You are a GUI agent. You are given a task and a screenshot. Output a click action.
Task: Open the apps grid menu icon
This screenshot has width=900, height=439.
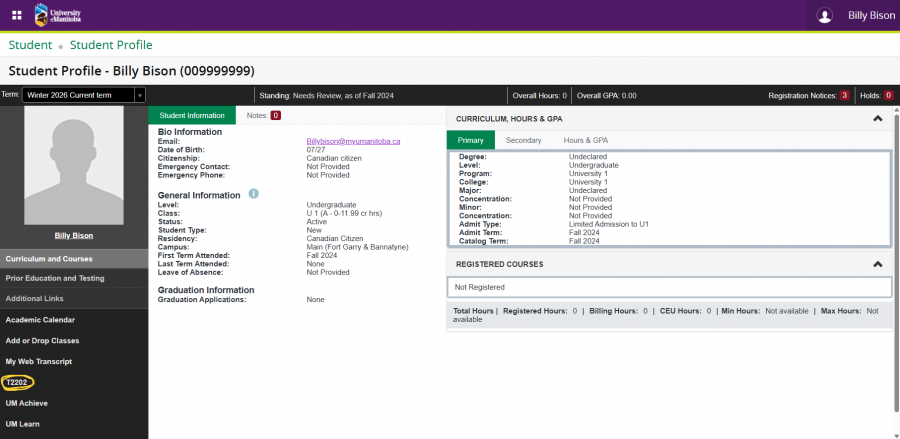pos(16,15)
